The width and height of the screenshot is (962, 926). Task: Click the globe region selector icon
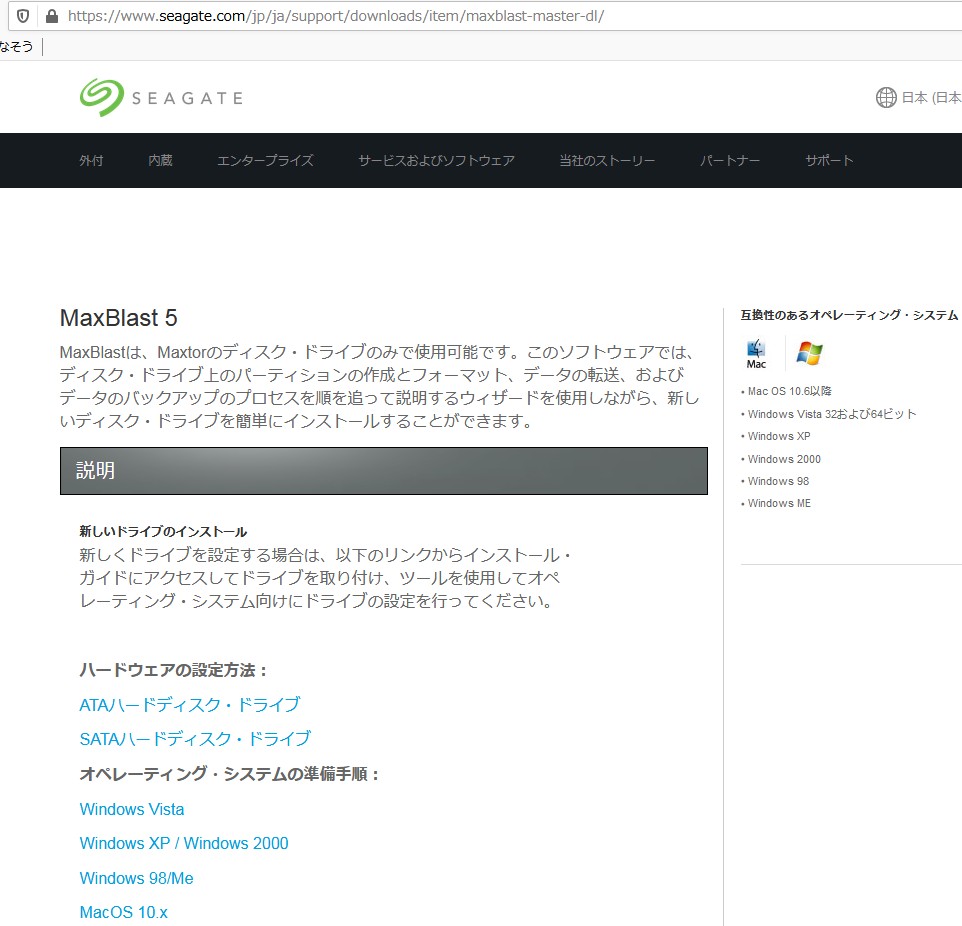(886, 97)
